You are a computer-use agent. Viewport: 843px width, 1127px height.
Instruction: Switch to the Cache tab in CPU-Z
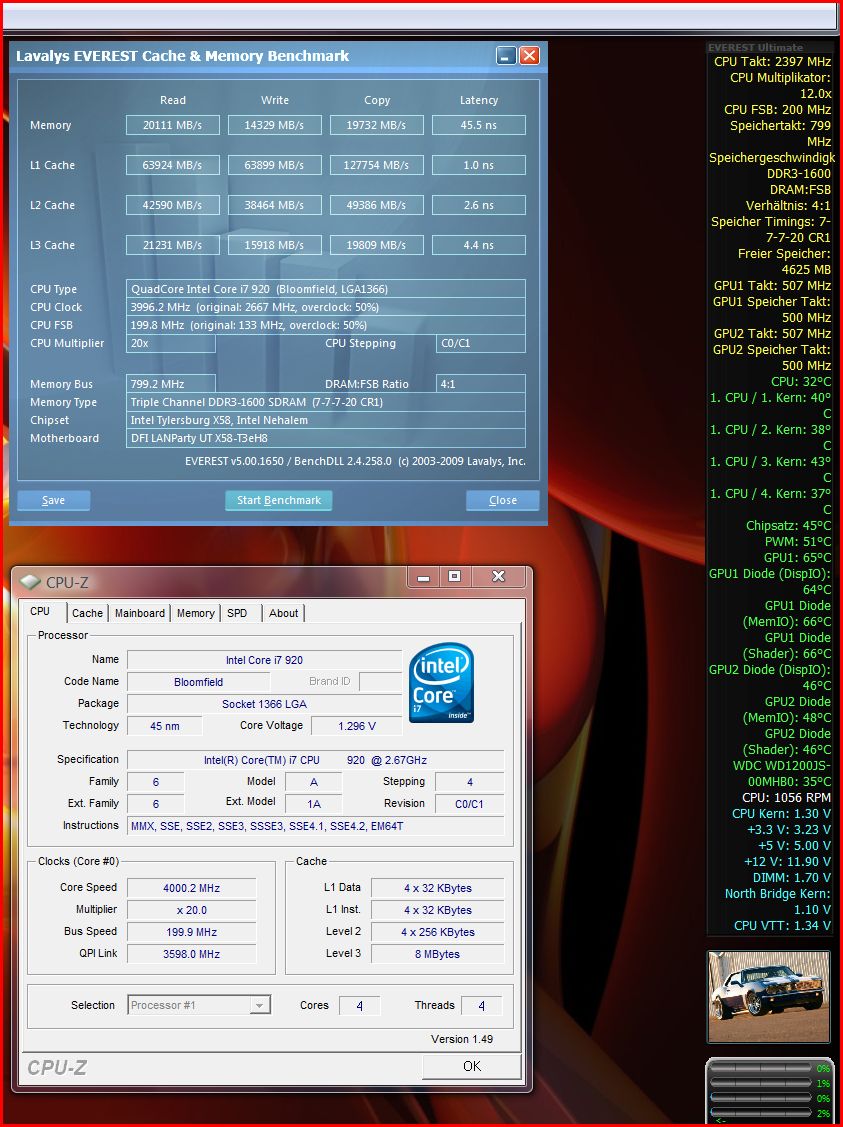pos(87,613)
